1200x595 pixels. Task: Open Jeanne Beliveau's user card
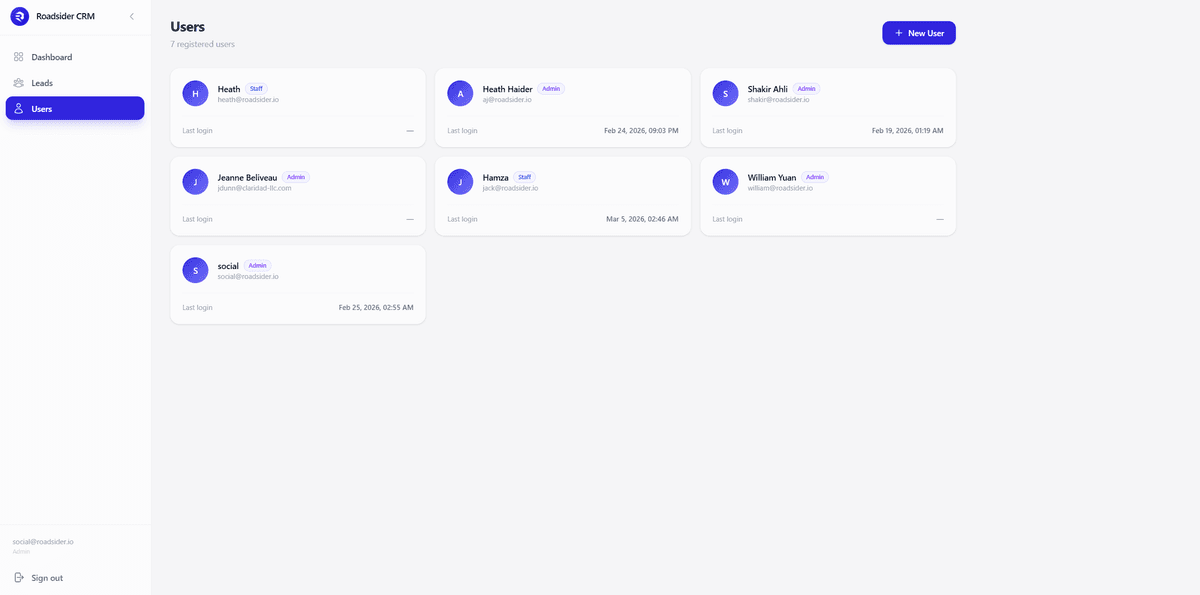297,195
